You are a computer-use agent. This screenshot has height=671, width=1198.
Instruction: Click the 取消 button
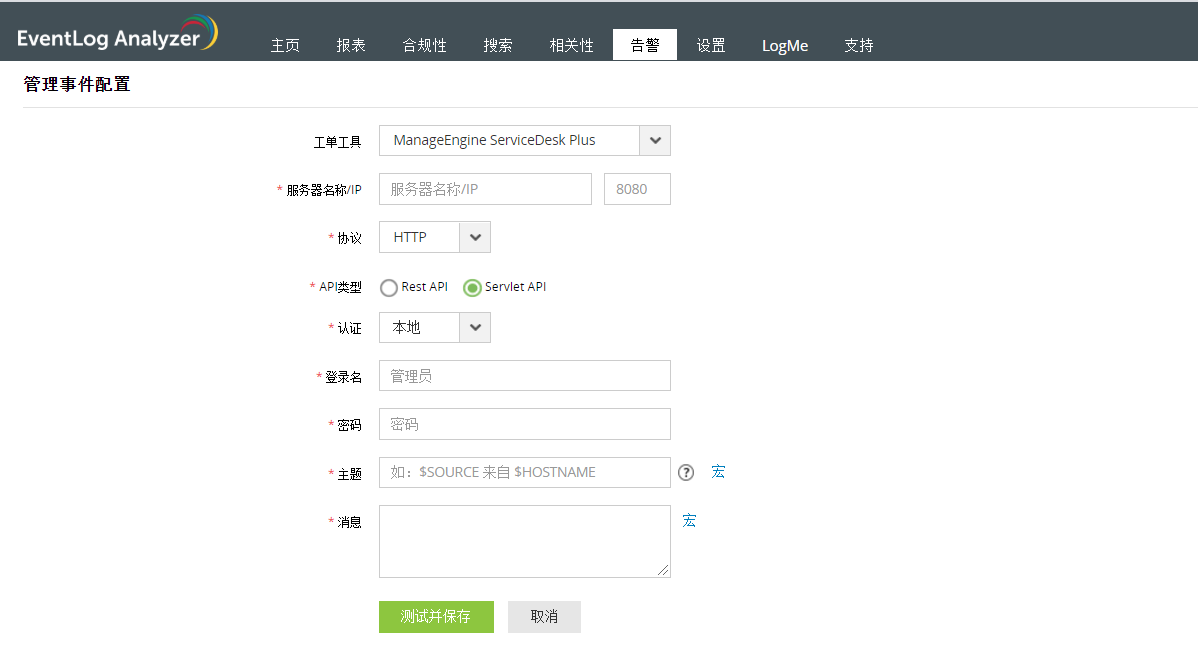[544, 617]
